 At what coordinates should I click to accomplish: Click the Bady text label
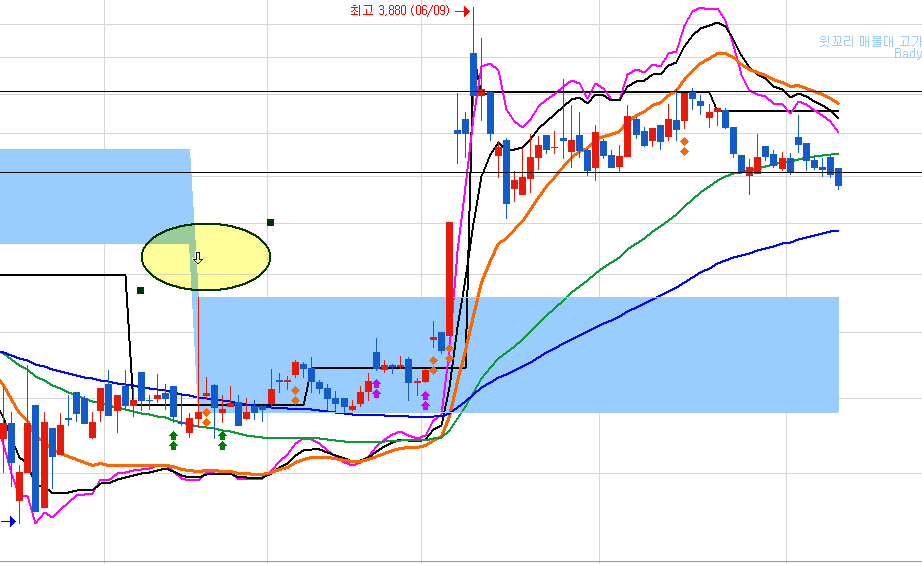tap(907, 54)
